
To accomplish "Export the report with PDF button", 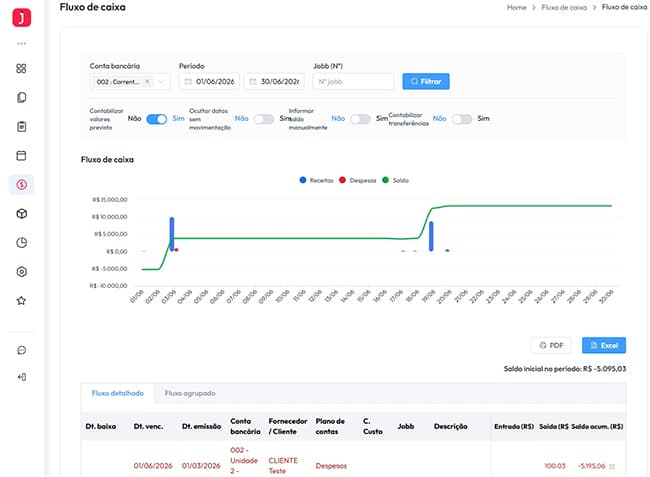I will click(x=551, y=345).
